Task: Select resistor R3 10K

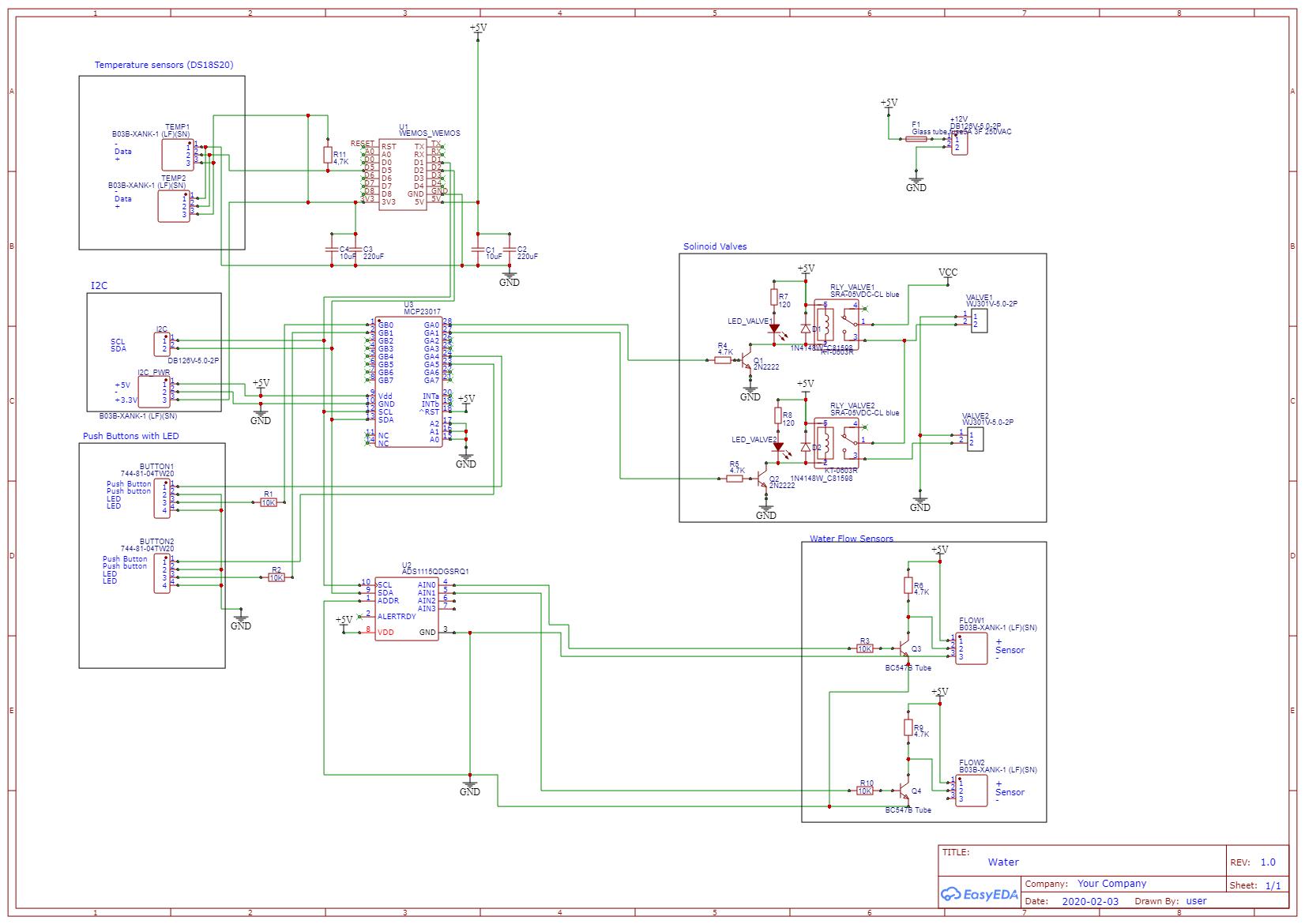Action: (865, 648)
